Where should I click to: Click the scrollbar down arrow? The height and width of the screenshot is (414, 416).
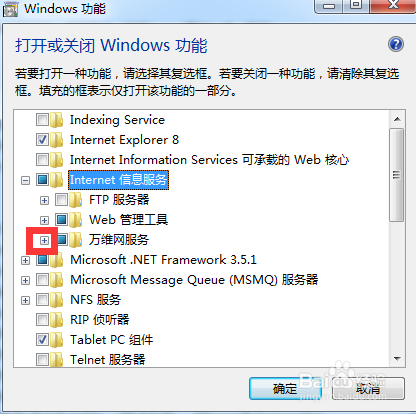tap(397, 359)
